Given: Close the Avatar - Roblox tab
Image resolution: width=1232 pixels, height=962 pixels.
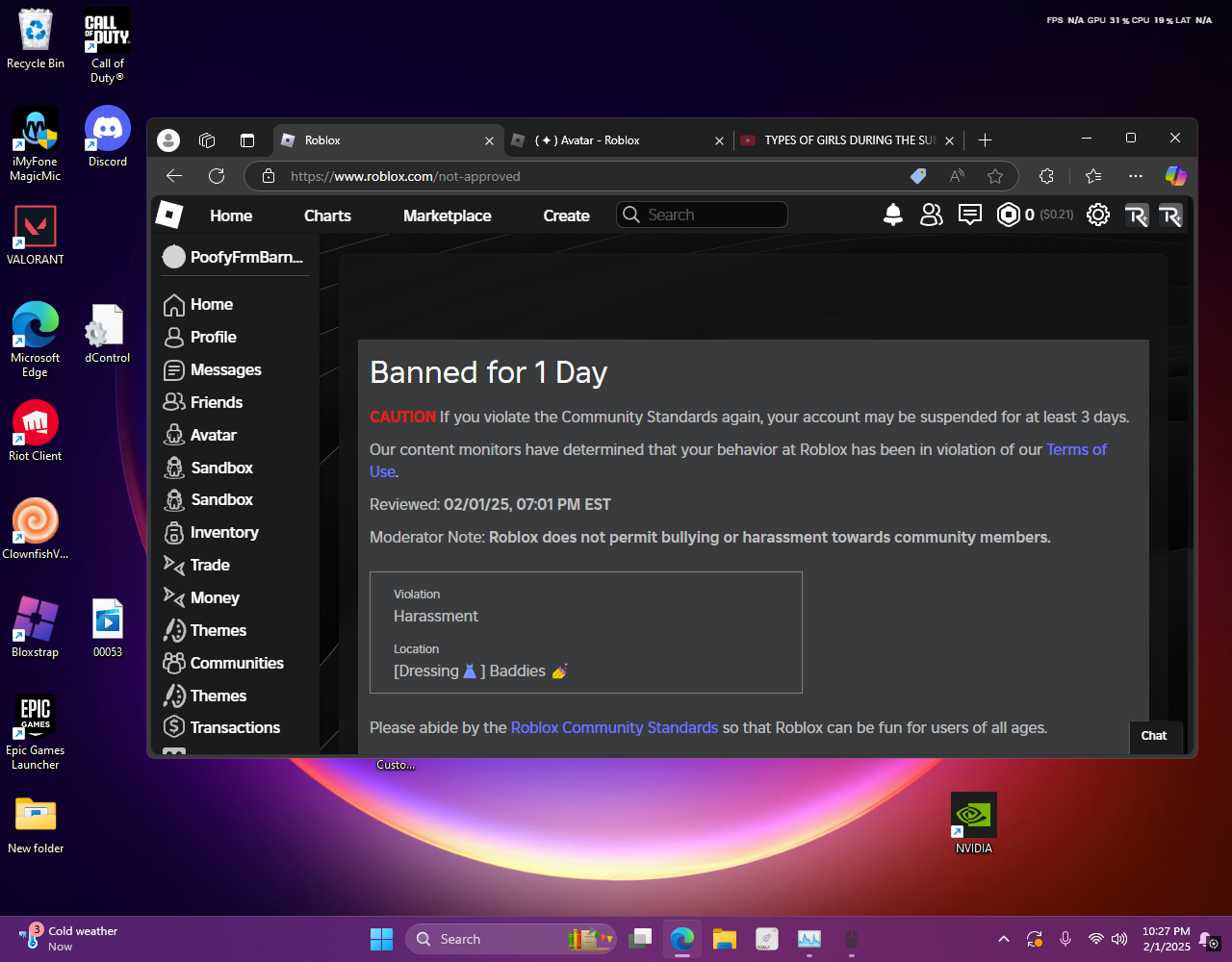Looking at the screenshot, I should pyautogui.click(x=719, y=140).
